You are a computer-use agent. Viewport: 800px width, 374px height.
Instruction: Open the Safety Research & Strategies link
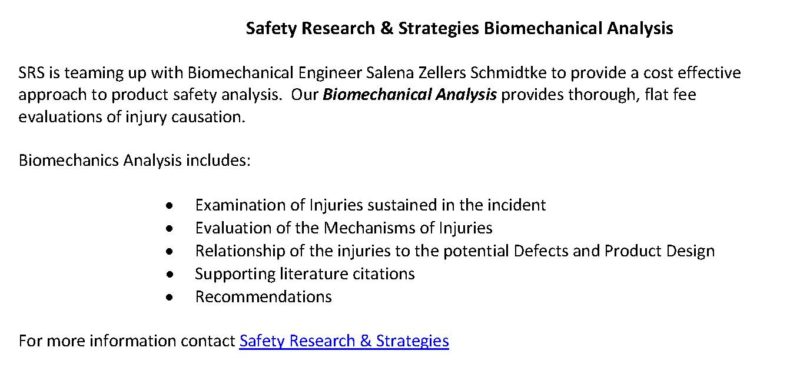coord(344,340)
